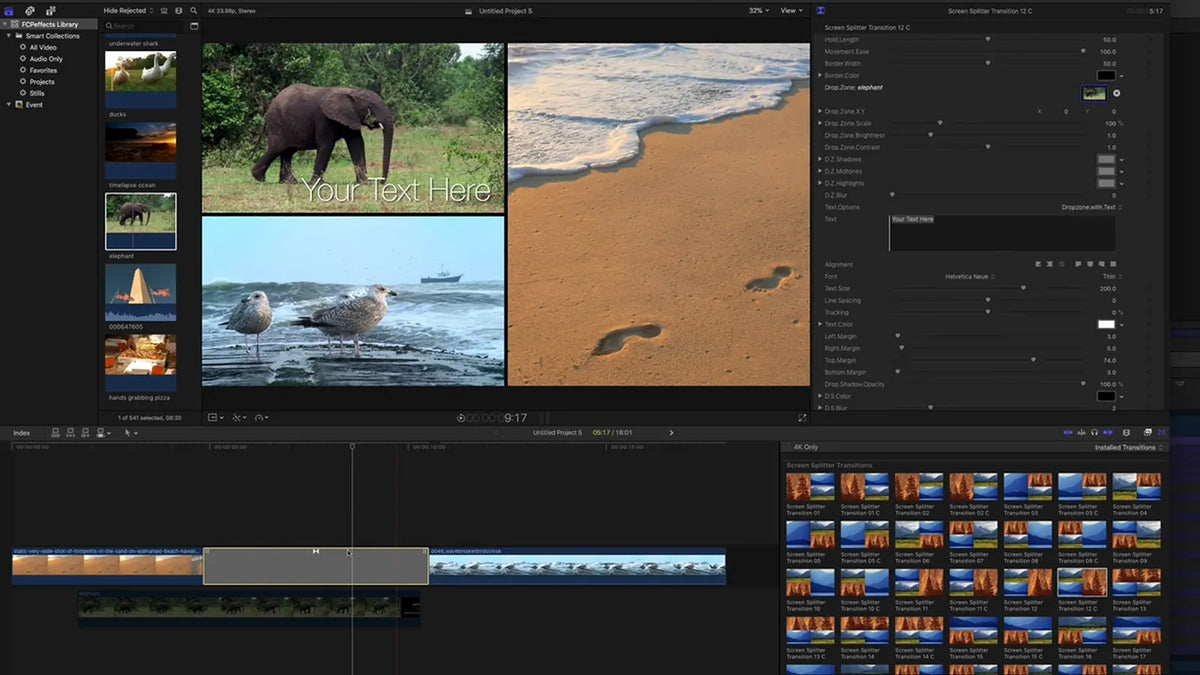Open the 32% zoom dropdown
The image size is (1200, 675).
coord(759,10)
